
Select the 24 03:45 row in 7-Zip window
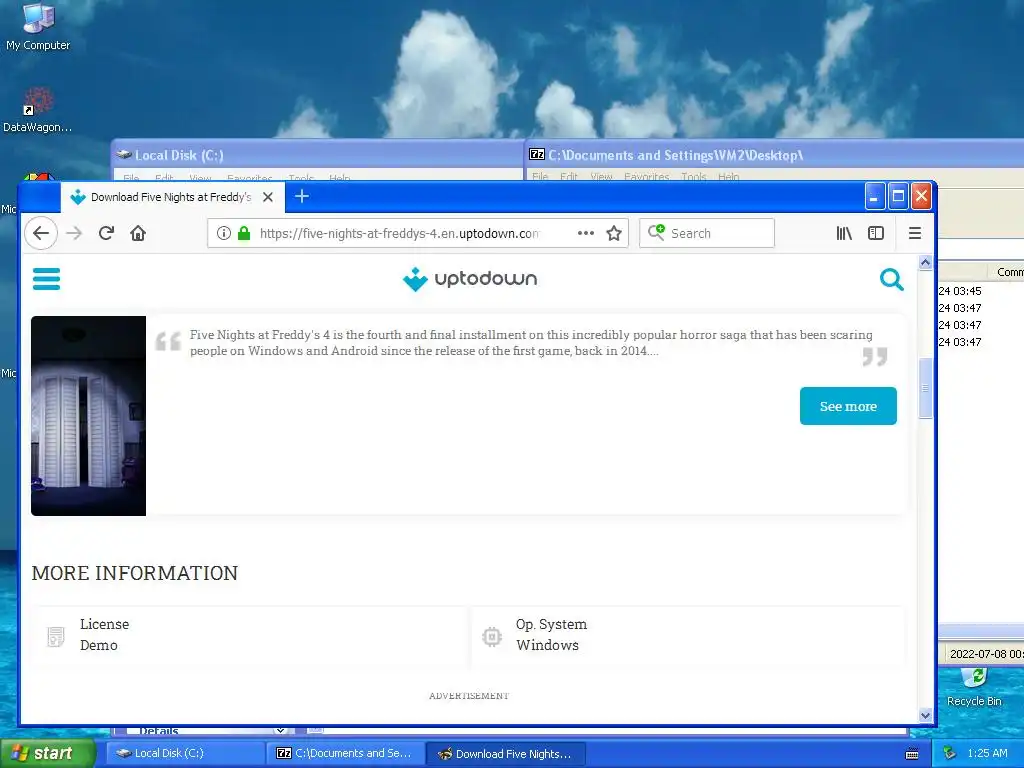pos(980,291)
